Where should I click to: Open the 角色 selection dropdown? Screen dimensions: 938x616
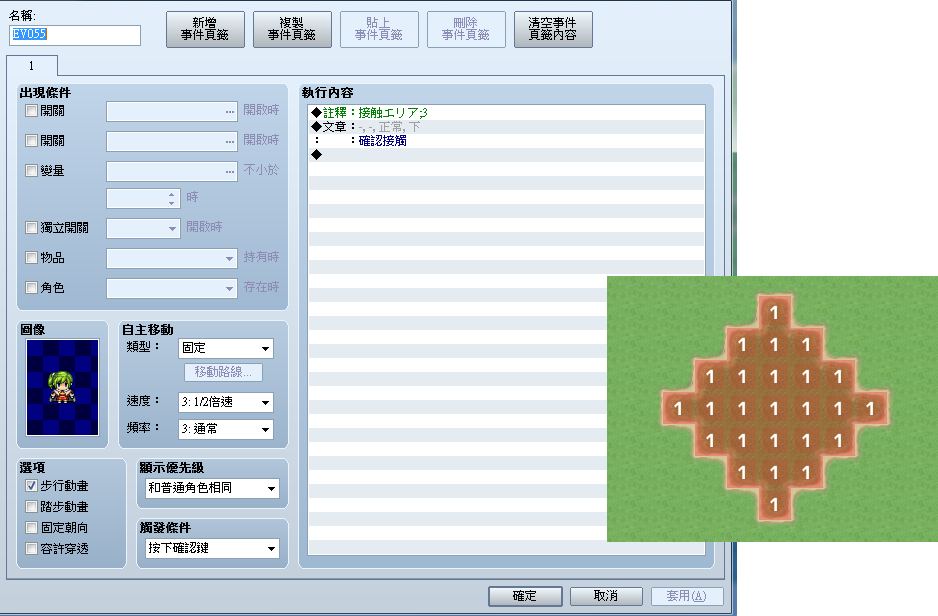[x=172, y=288]
